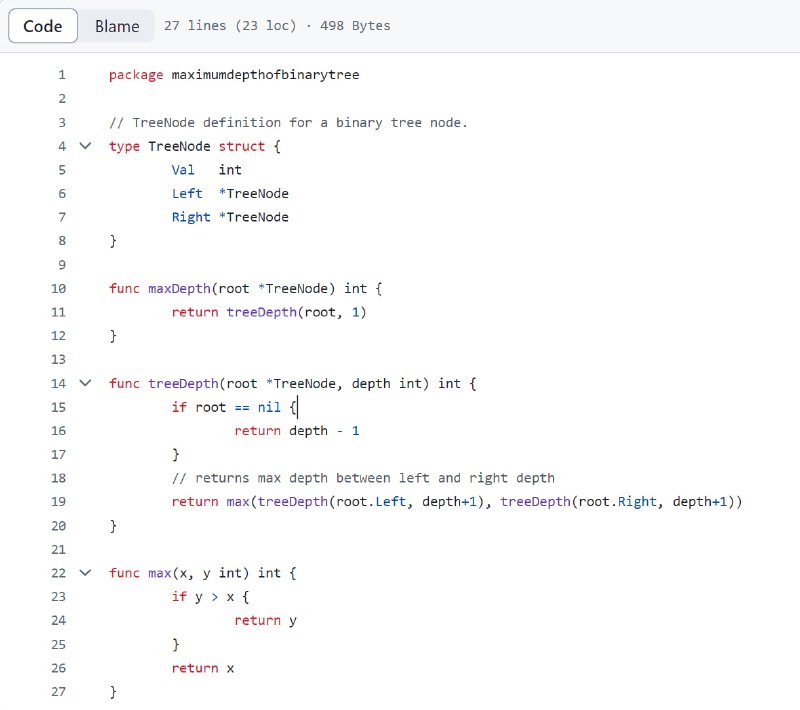Click 'if y > x' condition

click(x=203, y=597)
